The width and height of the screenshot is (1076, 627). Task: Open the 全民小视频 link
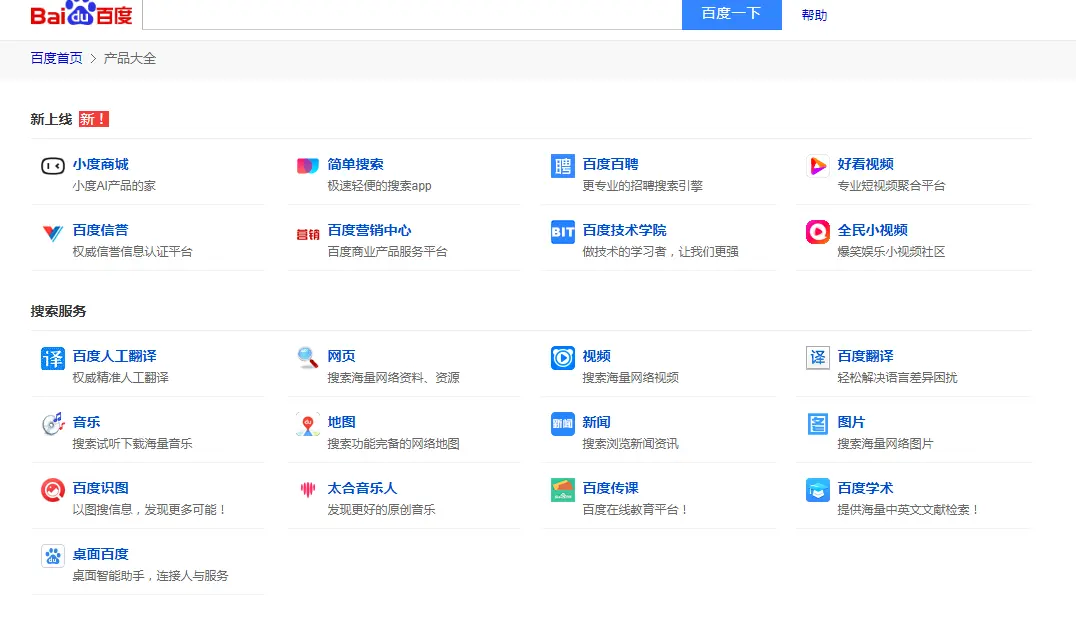point(872,230)
